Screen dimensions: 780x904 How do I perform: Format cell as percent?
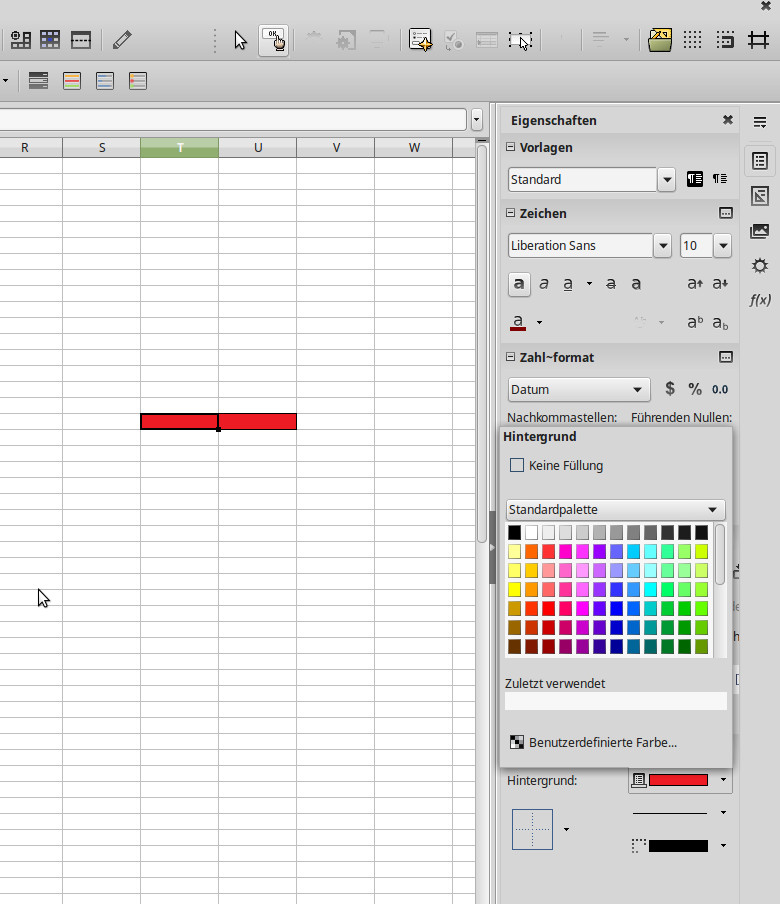694,389
